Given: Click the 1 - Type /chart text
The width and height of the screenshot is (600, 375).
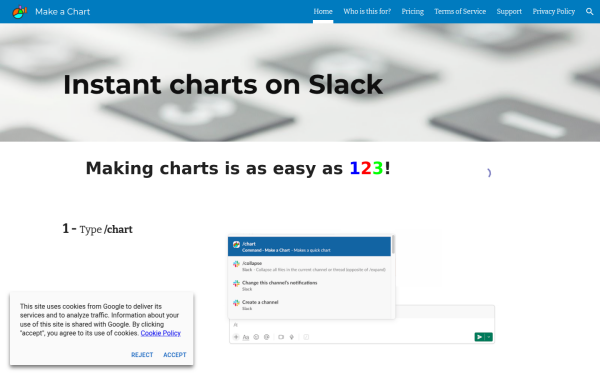Looking at the screenshot, I should 98,229.
